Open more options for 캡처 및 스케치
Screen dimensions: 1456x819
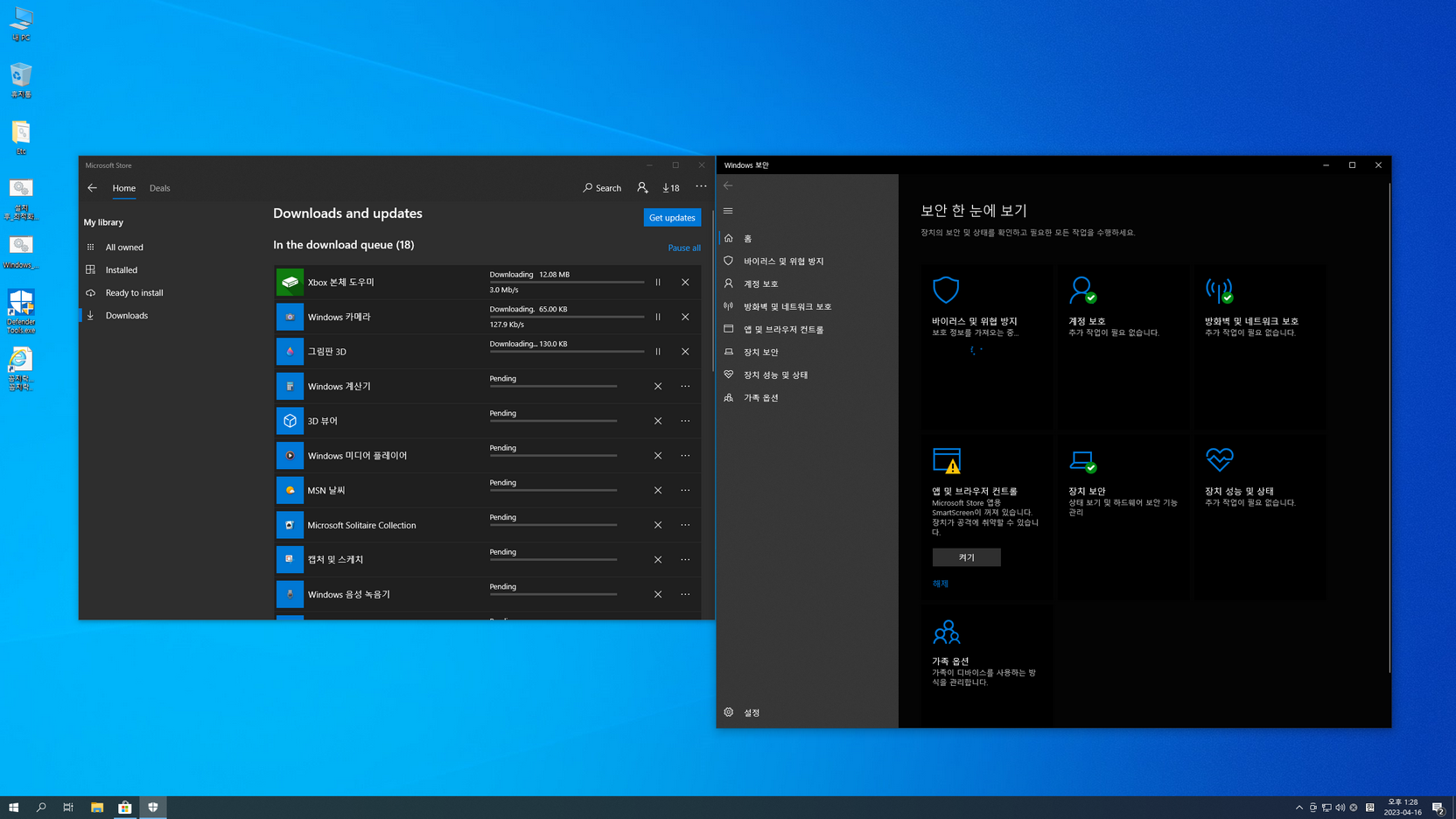[685, 559]
